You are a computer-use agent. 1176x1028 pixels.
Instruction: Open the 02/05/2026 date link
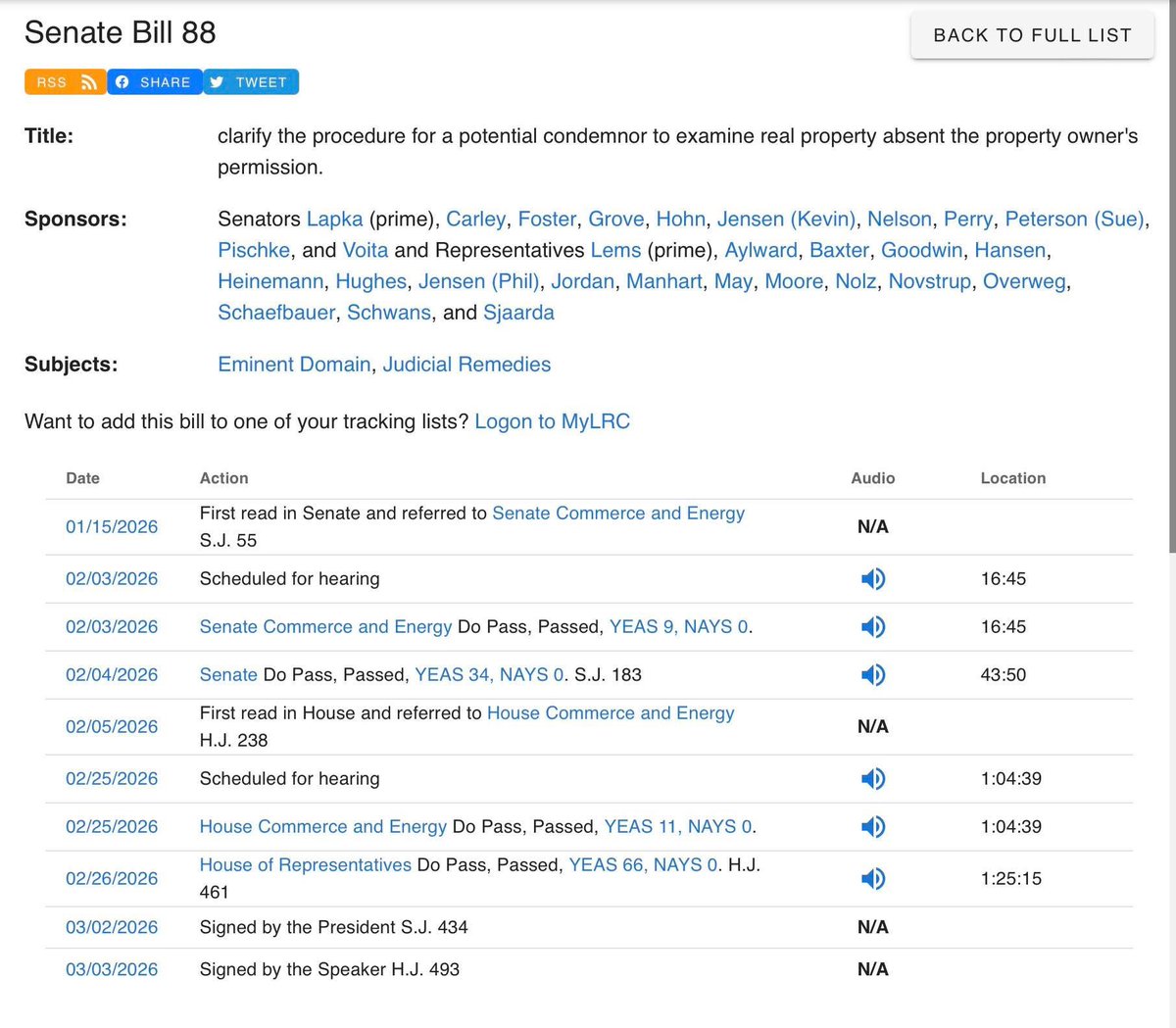click(x=112, y=727)
